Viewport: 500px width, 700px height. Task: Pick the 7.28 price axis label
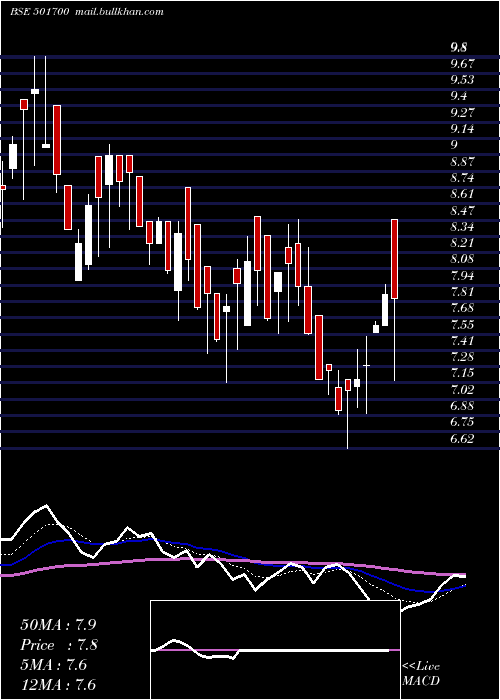462,357
